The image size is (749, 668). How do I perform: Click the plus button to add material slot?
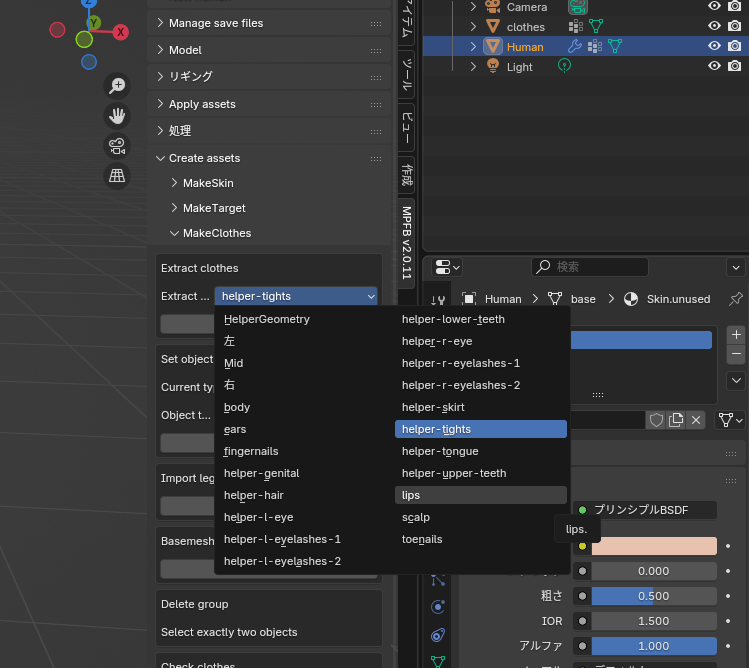pyautogui.click(x=736, y=335)
